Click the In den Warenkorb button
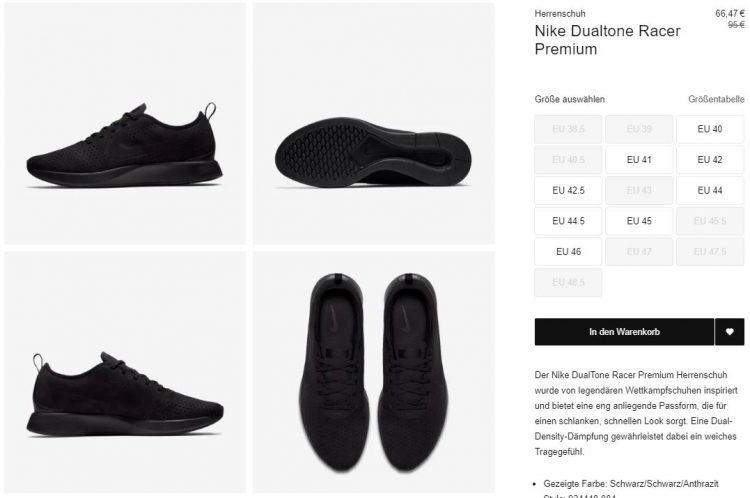Viewport: 750px width, 498px height. click(624, 332)
